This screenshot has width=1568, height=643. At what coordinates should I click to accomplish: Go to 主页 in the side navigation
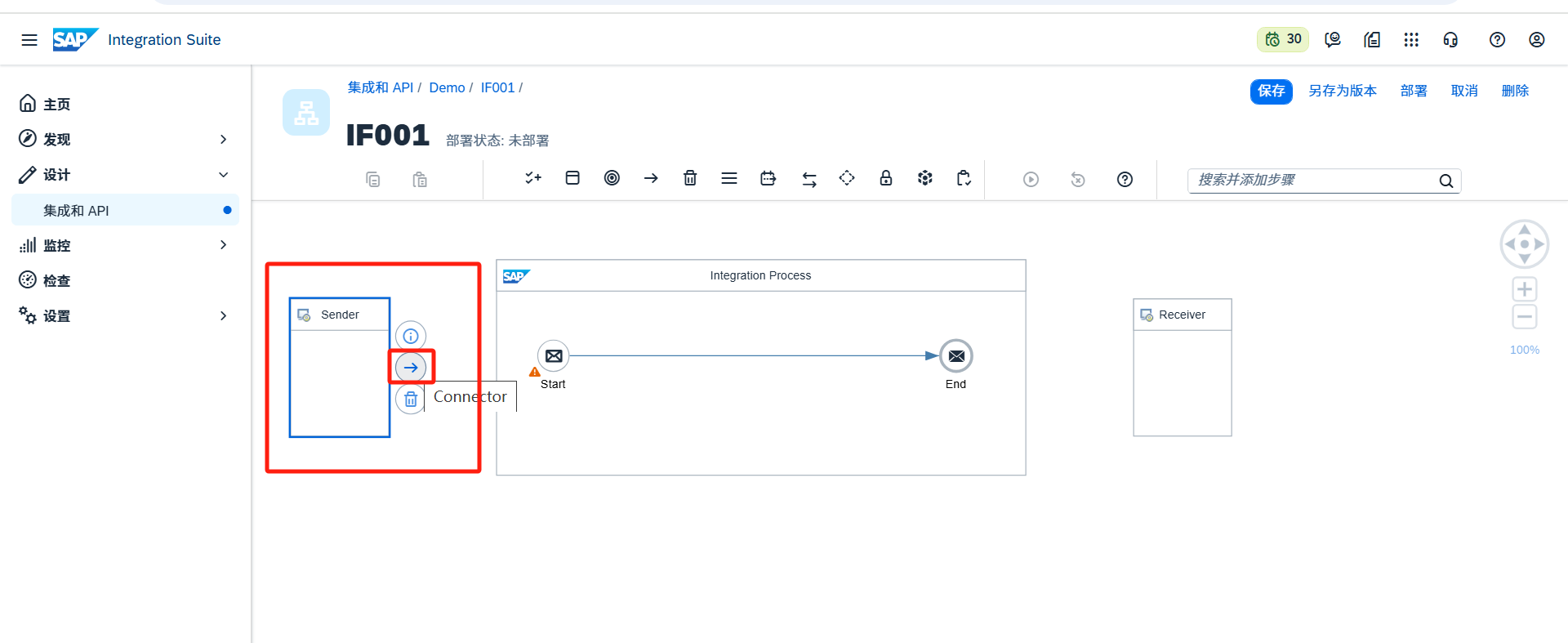click(x=57, y=105)
